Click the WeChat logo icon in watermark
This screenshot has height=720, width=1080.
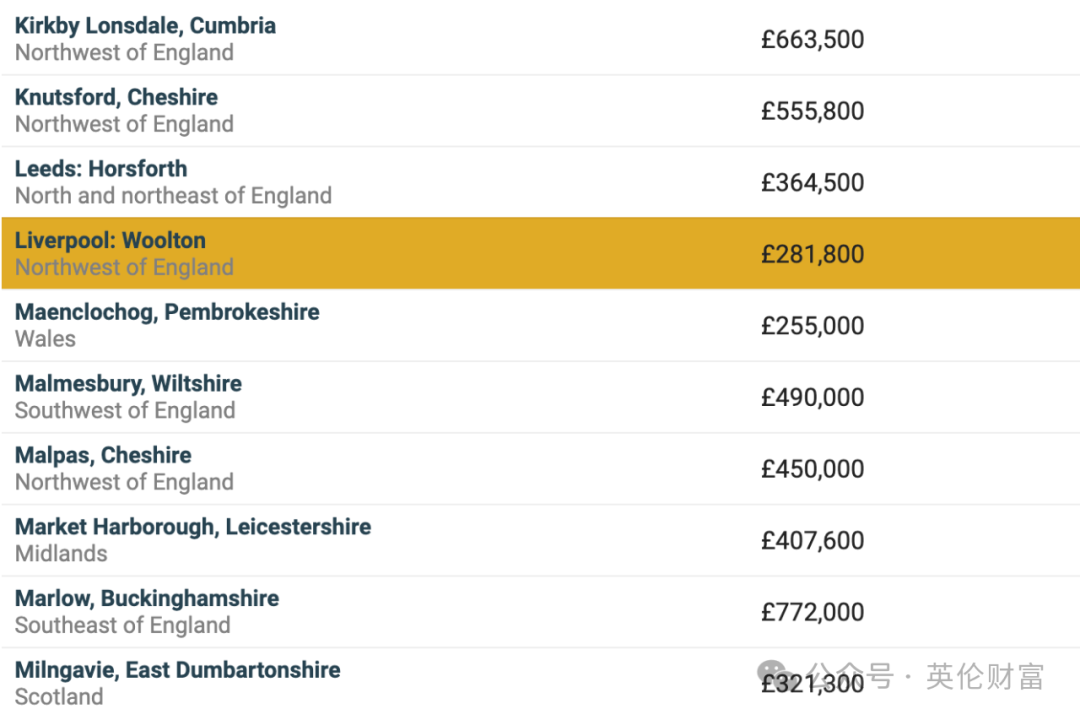click(x=773, y=672)
